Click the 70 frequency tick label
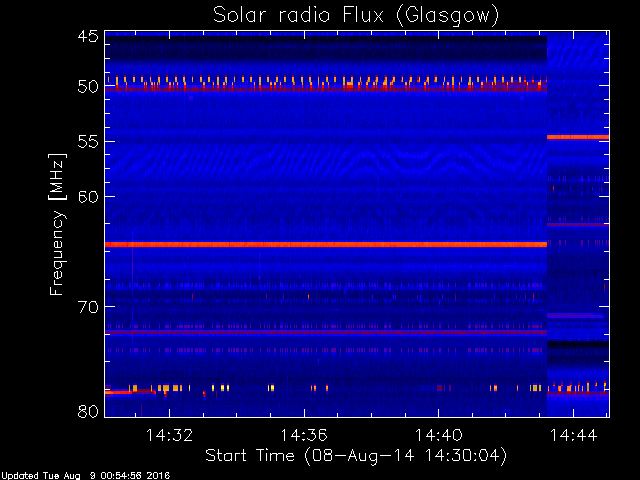This screenshot has height=480, width=640. 88,307
